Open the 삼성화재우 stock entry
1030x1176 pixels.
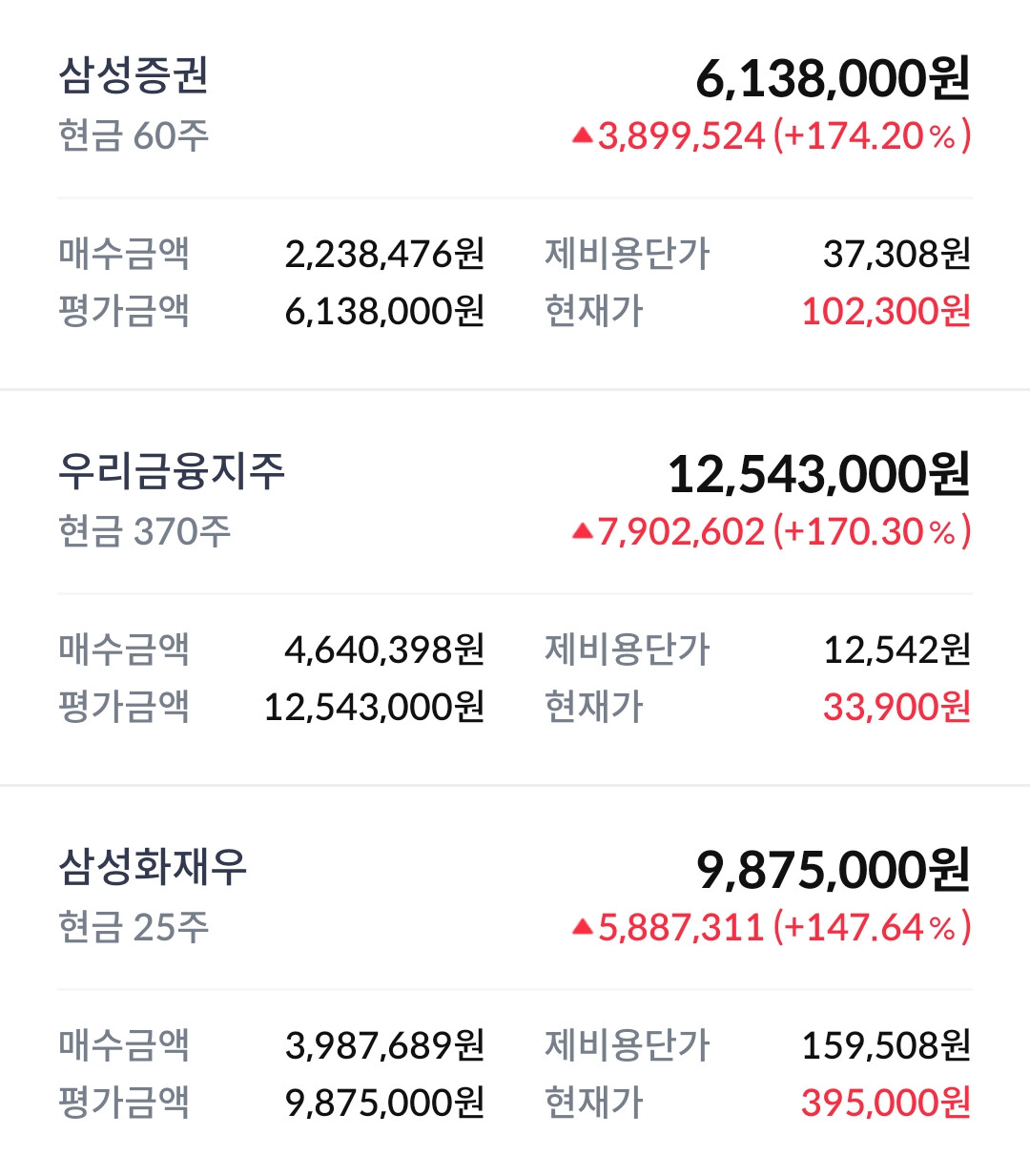tap(153, 867)
